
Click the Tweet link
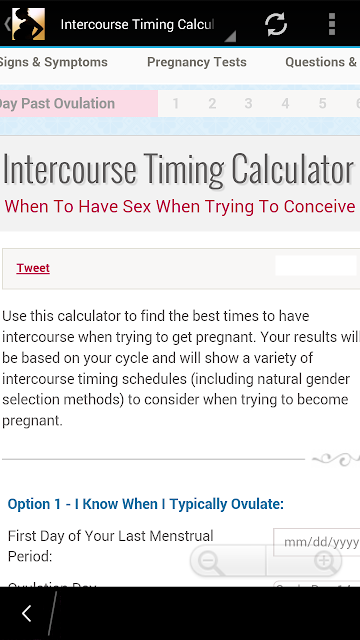(33, 268)
